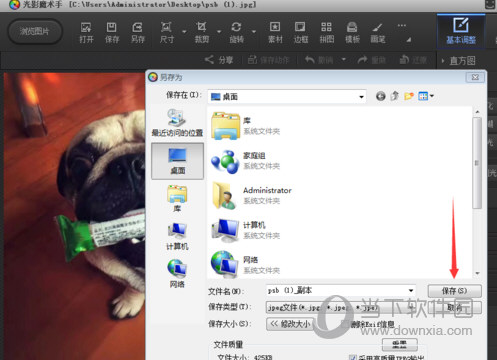Open the 拼图 collage tool
The width and height of the screenshot is (497, 360).
click(326, 32)
